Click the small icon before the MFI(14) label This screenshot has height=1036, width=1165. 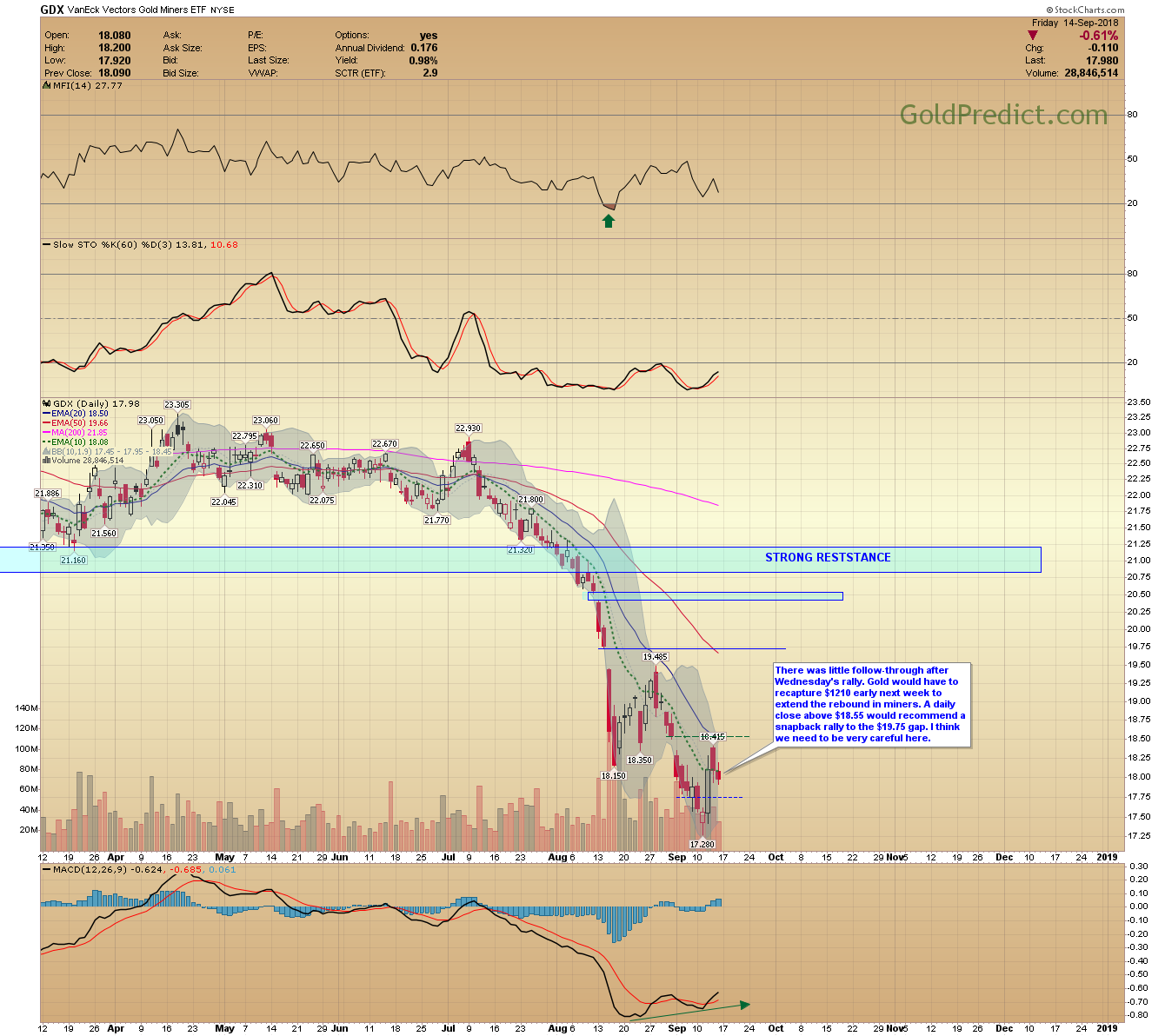click(46, 86)
